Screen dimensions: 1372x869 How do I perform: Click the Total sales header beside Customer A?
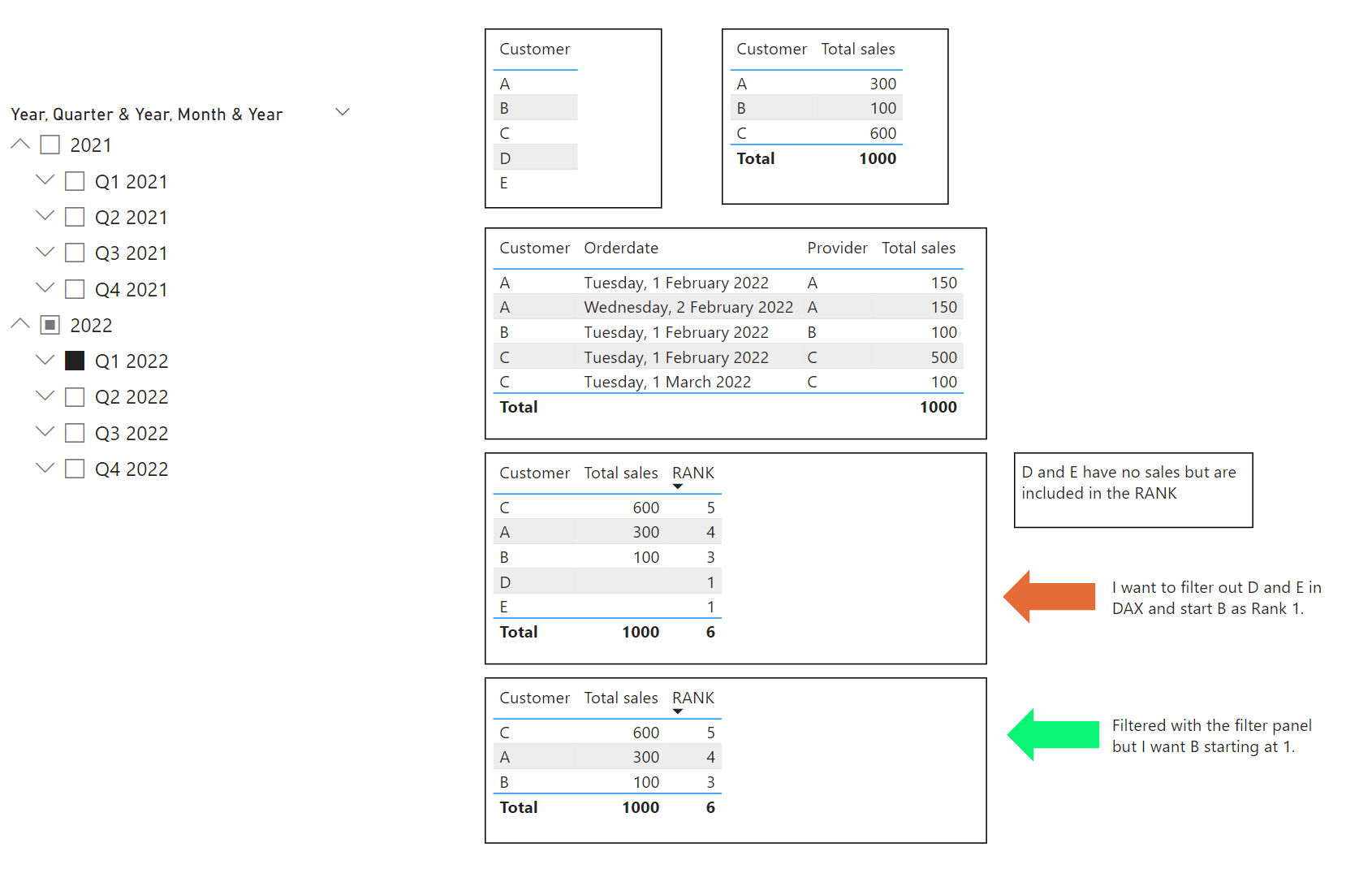[857, 49]
